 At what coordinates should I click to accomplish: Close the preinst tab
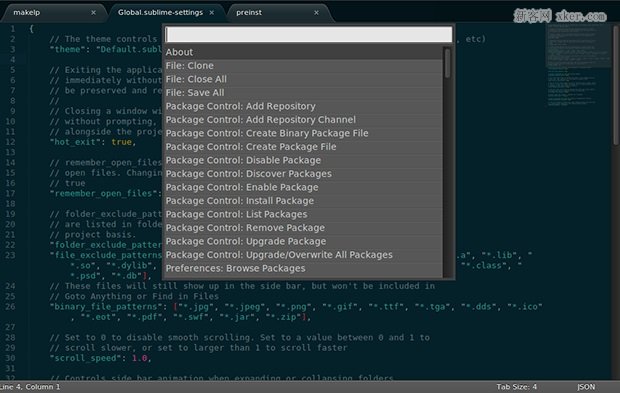[x=316, y=13]
